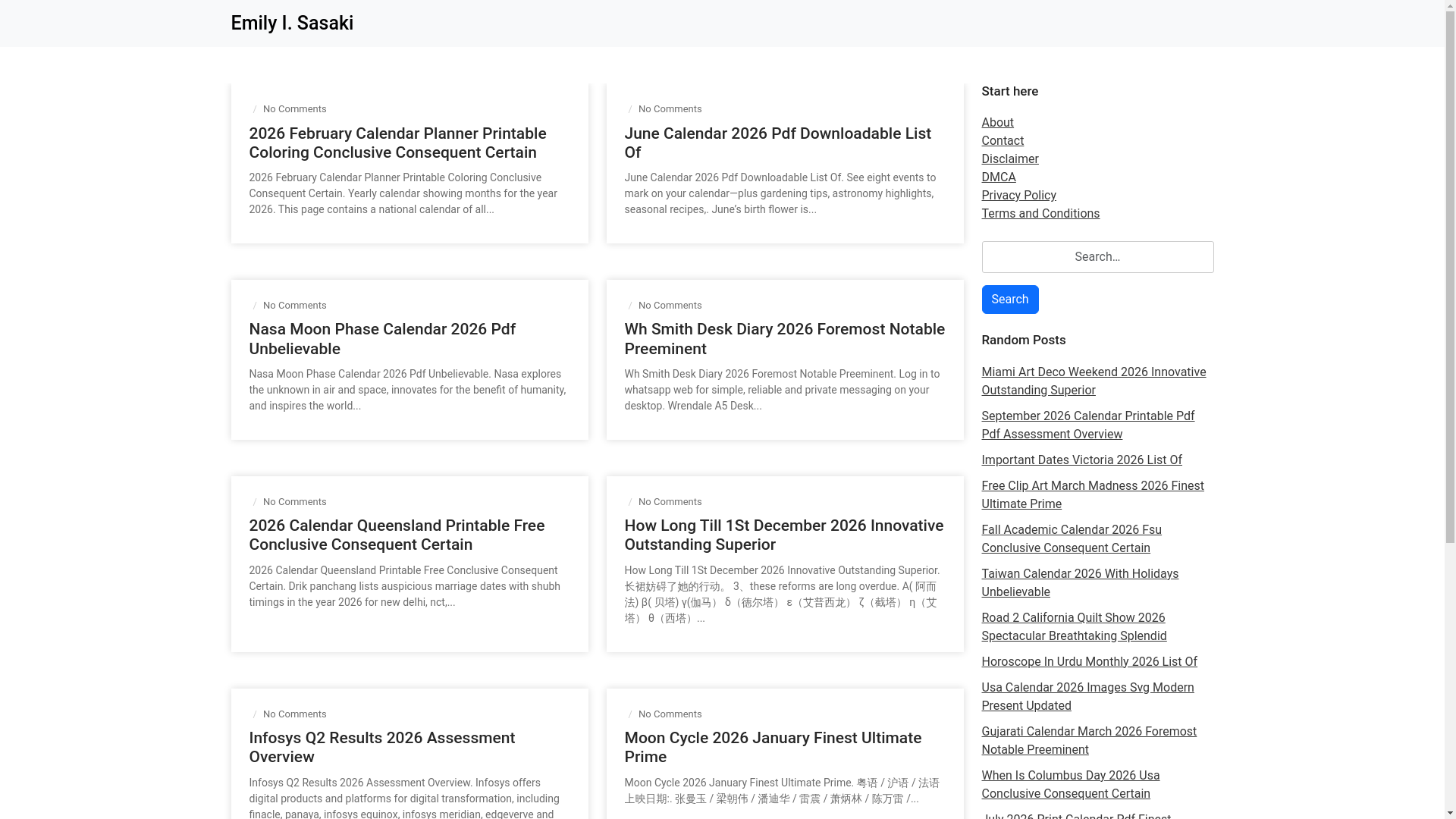Screen dimensions: 1456x819
Task: Select the Wh Smith whatsapp web excerpt text
Action: tap(782, 390)
